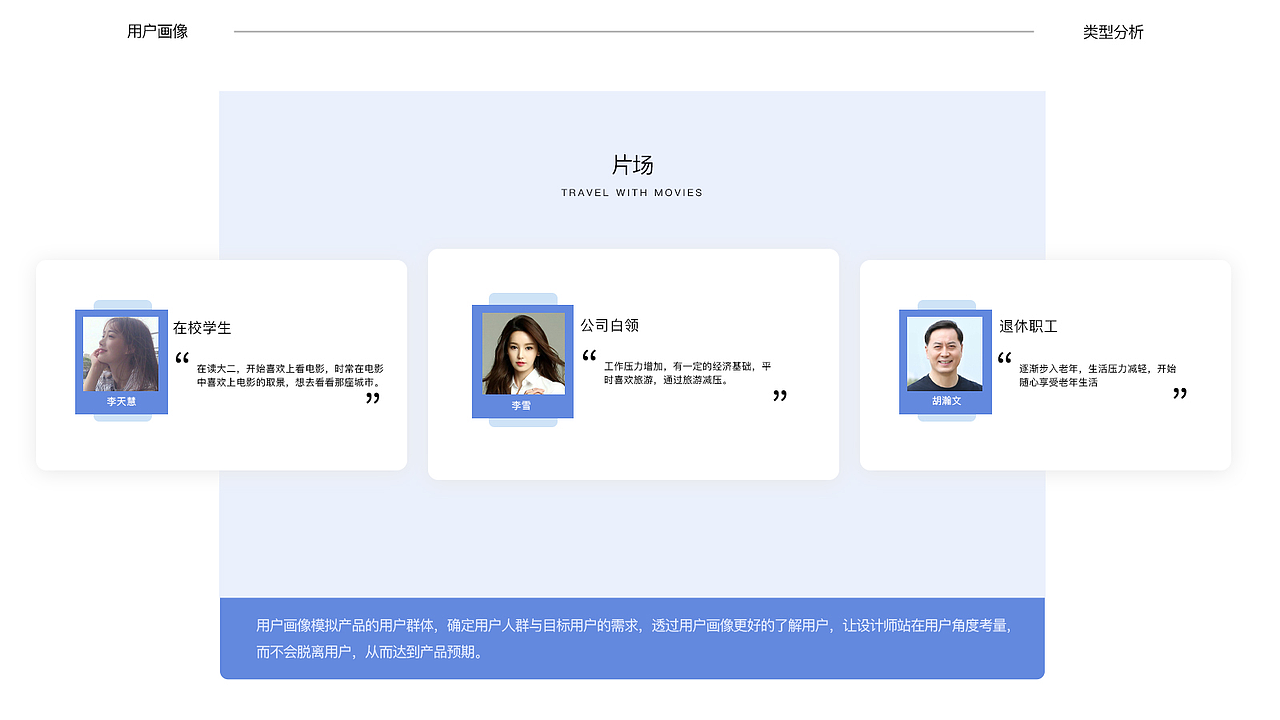This screenshot has height=720, width=1280.
Task: Click opening quote mark in 退休职工 card
Action: 1004,358
